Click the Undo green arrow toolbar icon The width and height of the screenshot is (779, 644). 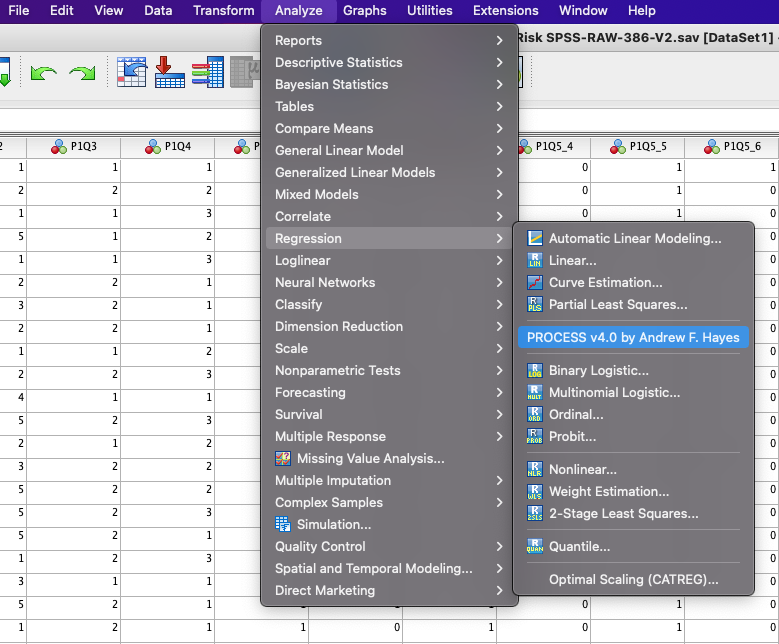pyautogui.click(x=43, y=75)
